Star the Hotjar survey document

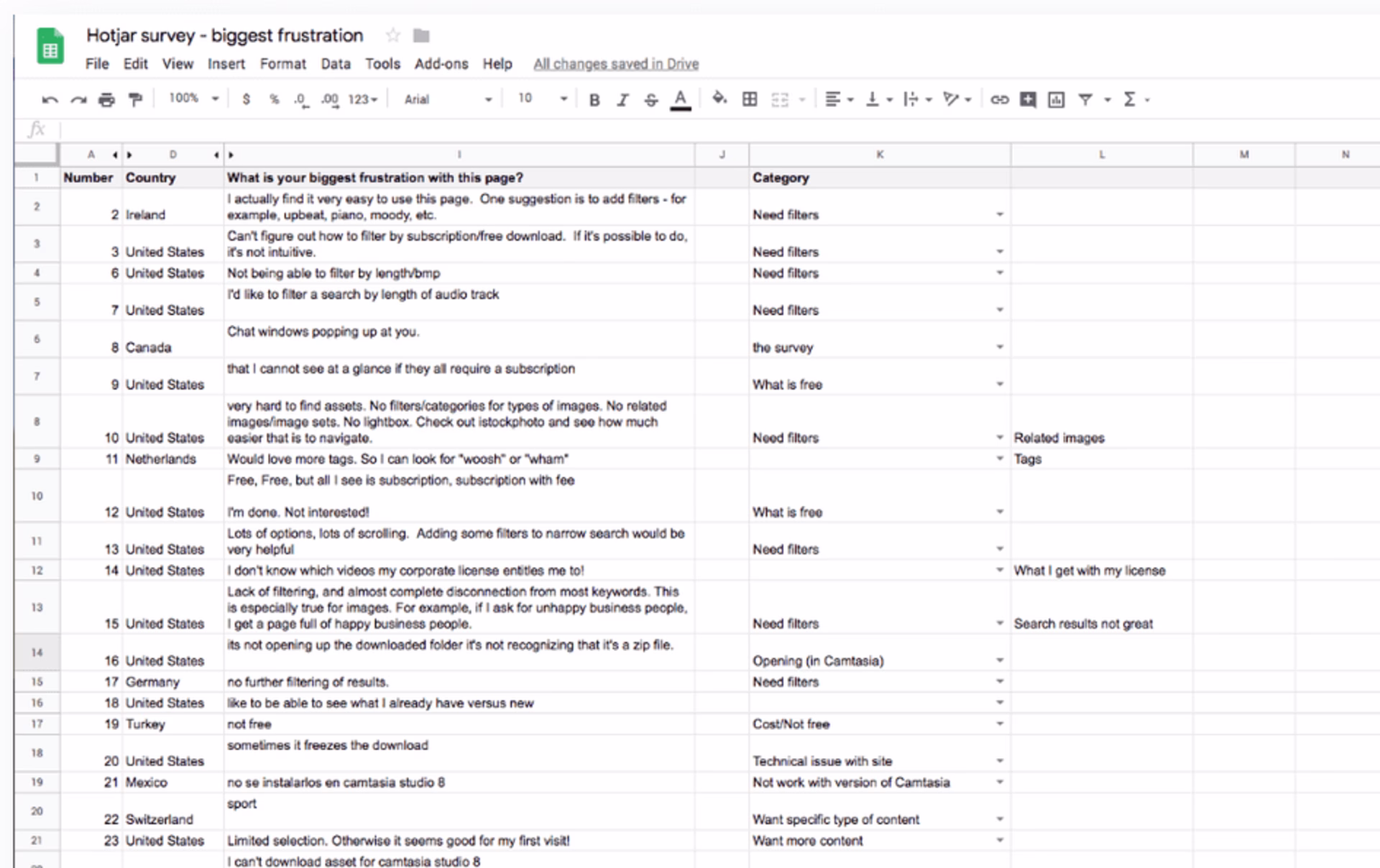[x=392, y=35]
